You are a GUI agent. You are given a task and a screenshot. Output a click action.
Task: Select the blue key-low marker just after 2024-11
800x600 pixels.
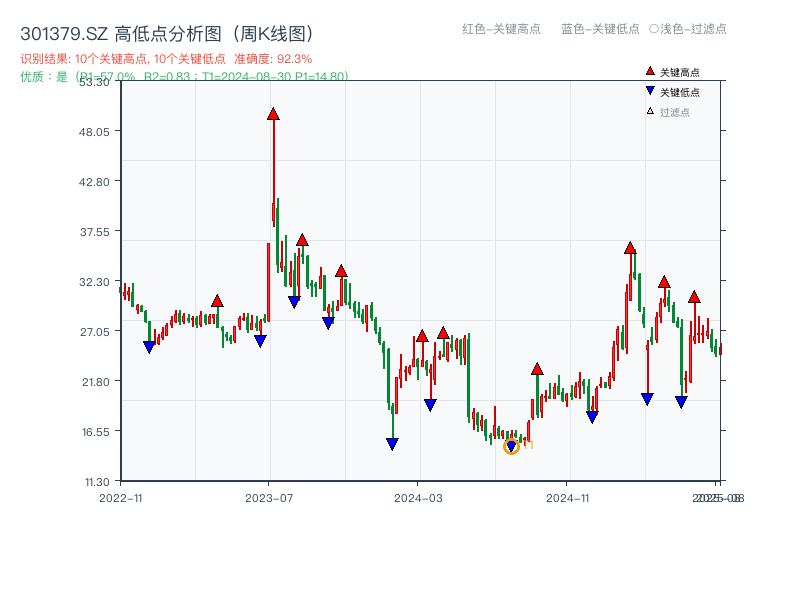592,417
